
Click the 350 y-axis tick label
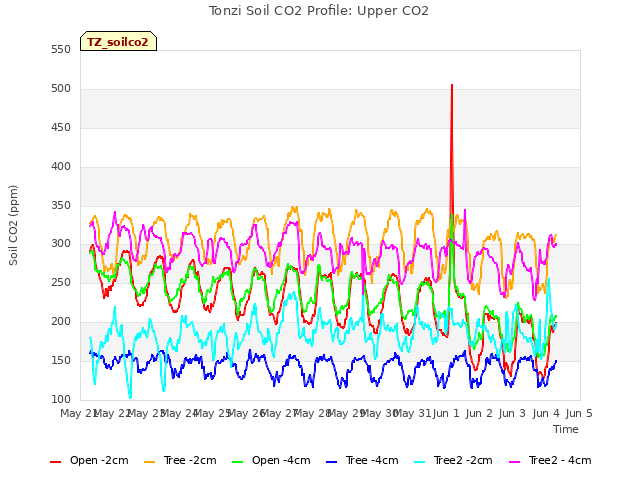(x=61, y=205)
